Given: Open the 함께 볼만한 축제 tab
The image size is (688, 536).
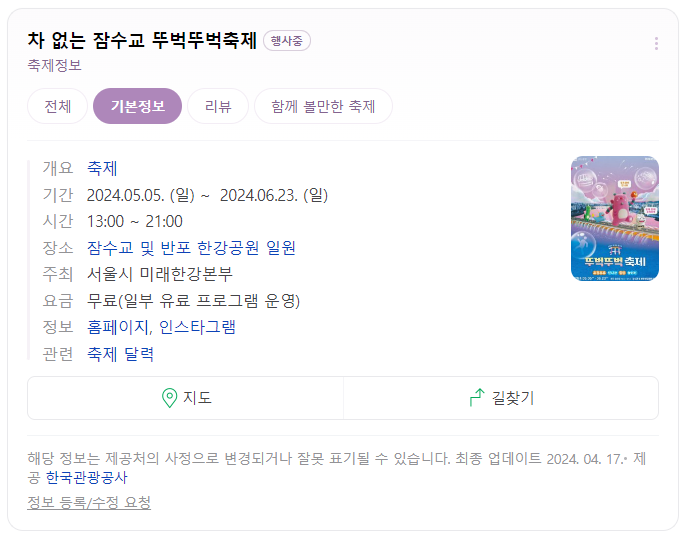Looking at the screenshot, I should click(x=323, y=106).
